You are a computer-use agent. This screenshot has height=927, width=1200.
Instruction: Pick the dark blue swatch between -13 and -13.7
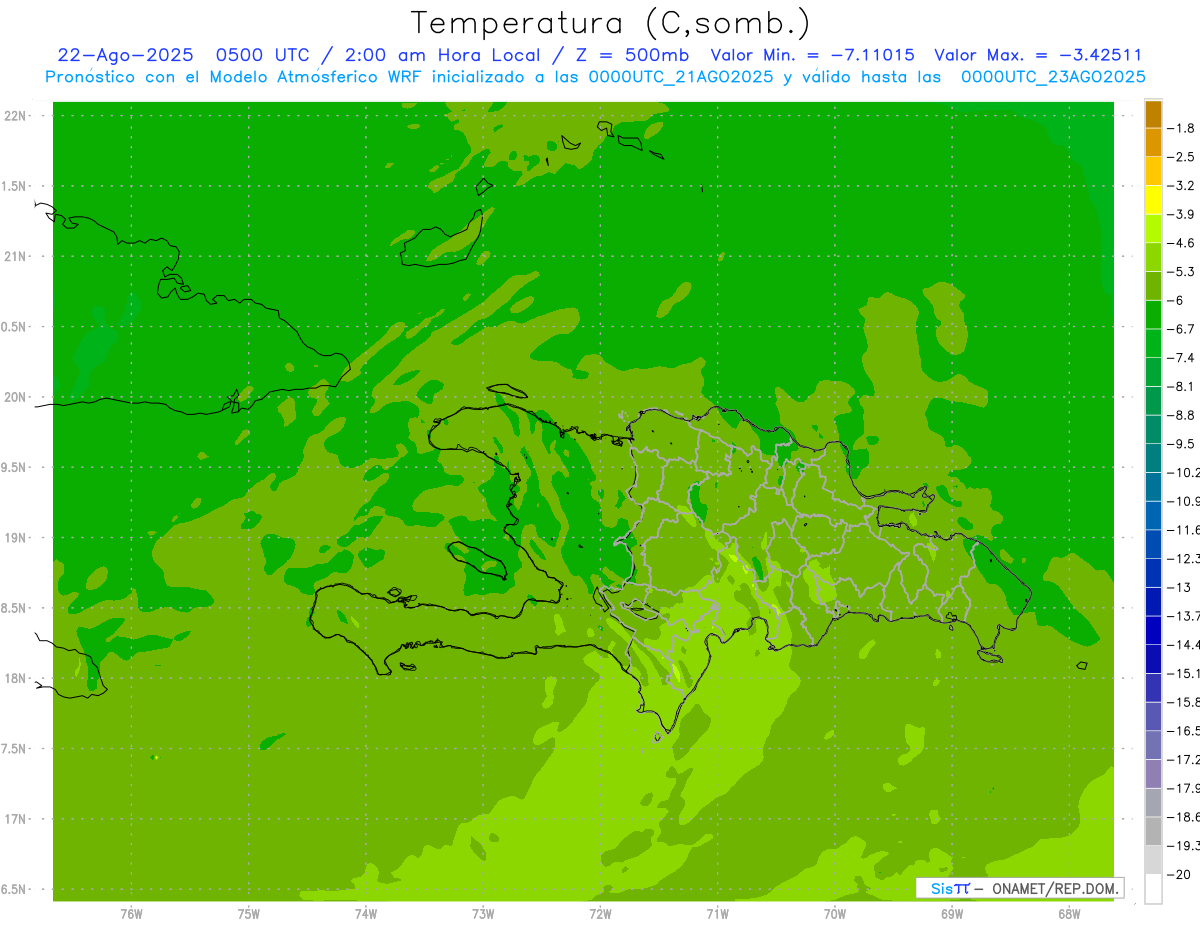click(1153, 602)
